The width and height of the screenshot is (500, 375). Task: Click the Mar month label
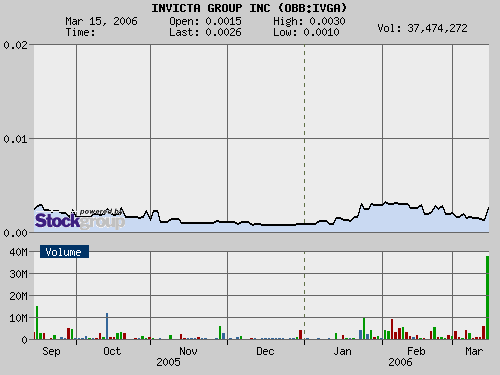click(x=474, y=351)
